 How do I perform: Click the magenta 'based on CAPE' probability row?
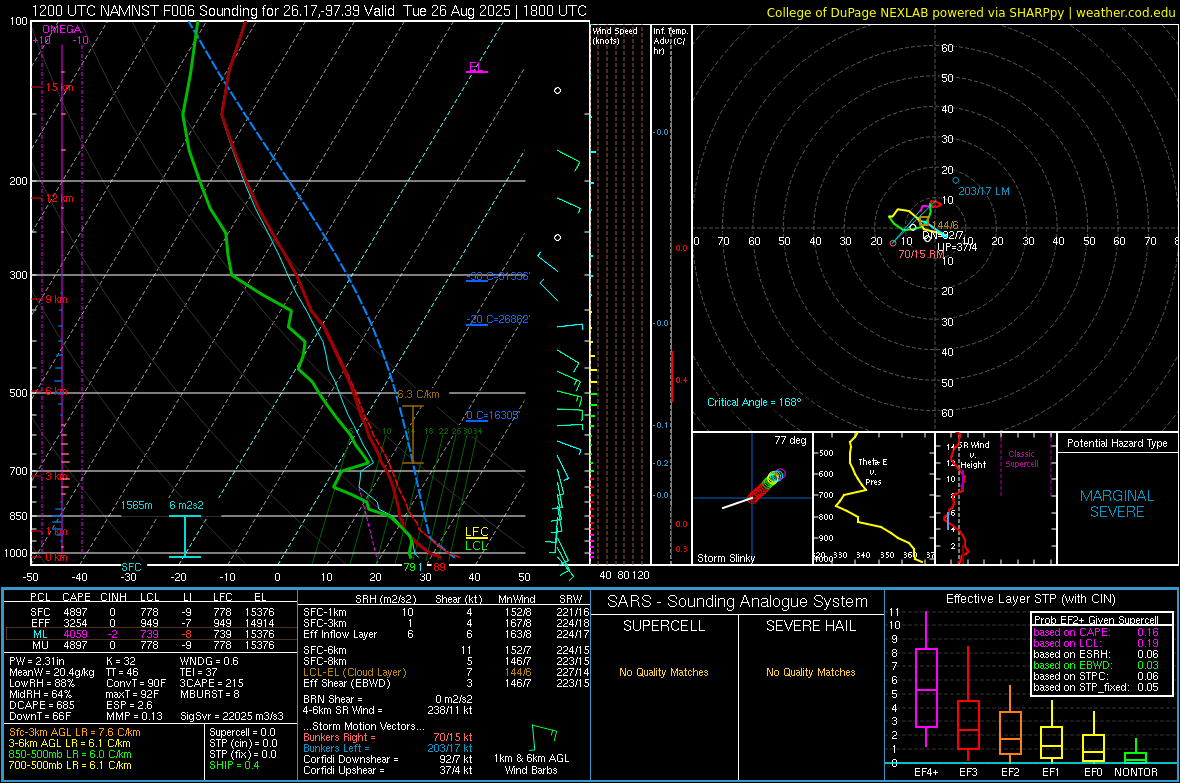(x=1096, y=632)
